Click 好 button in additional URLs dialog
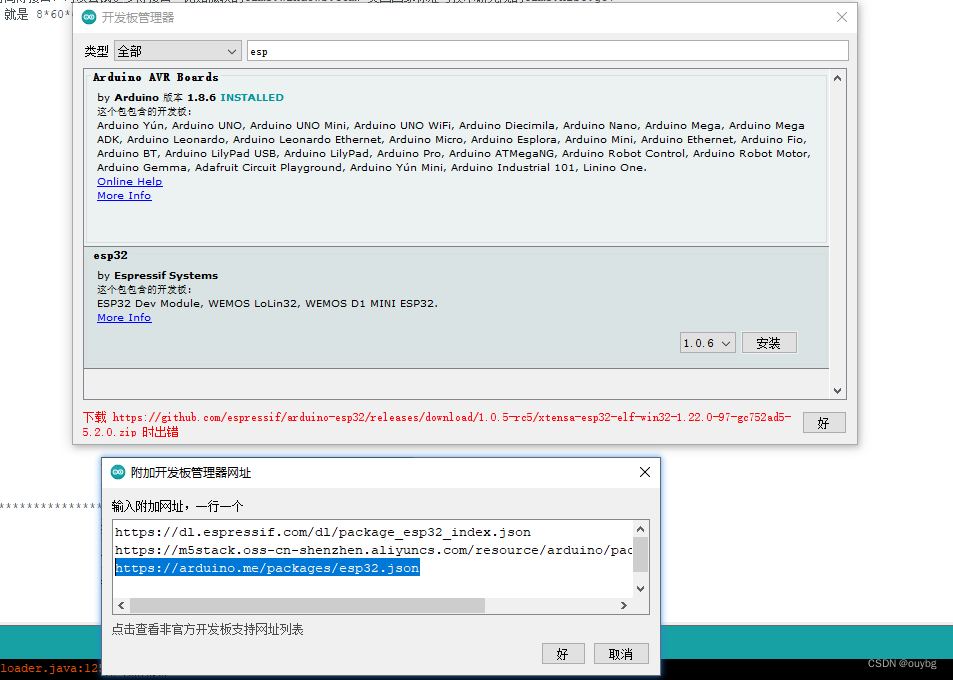Screen dimensions: 953x680 563,654
